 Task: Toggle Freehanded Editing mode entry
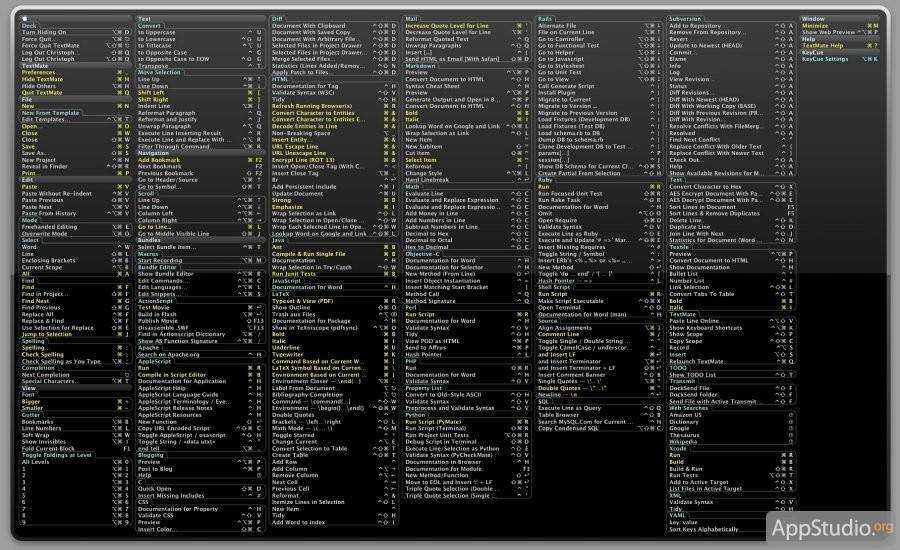pyautogui.click(x=49, y=227)
